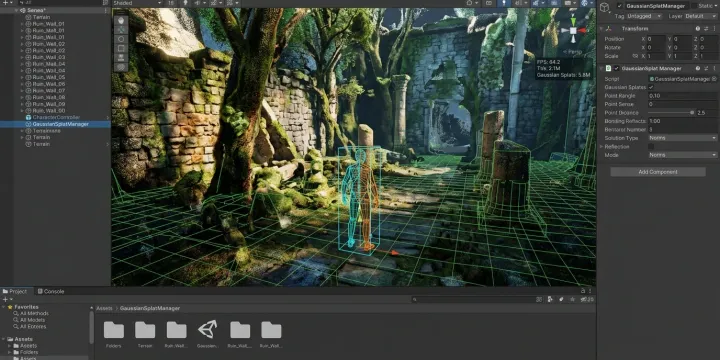Open Transform component kebab menu
Screen dimensions: 720x360
(713, 29)
